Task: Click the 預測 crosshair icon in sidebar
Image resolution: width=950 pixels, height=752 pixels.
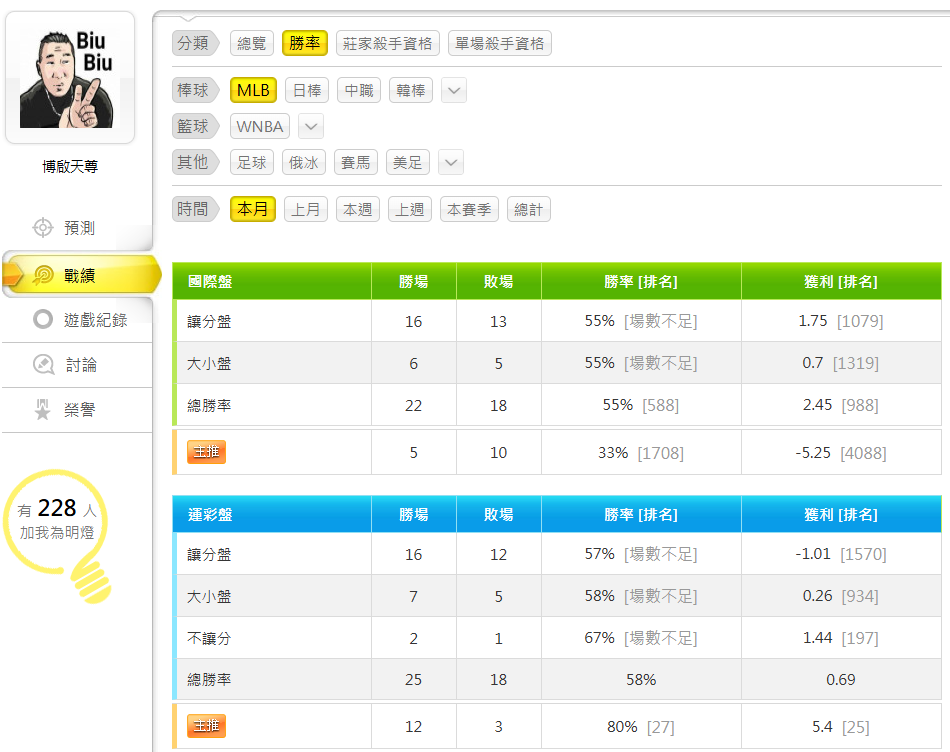Action: 42,228
